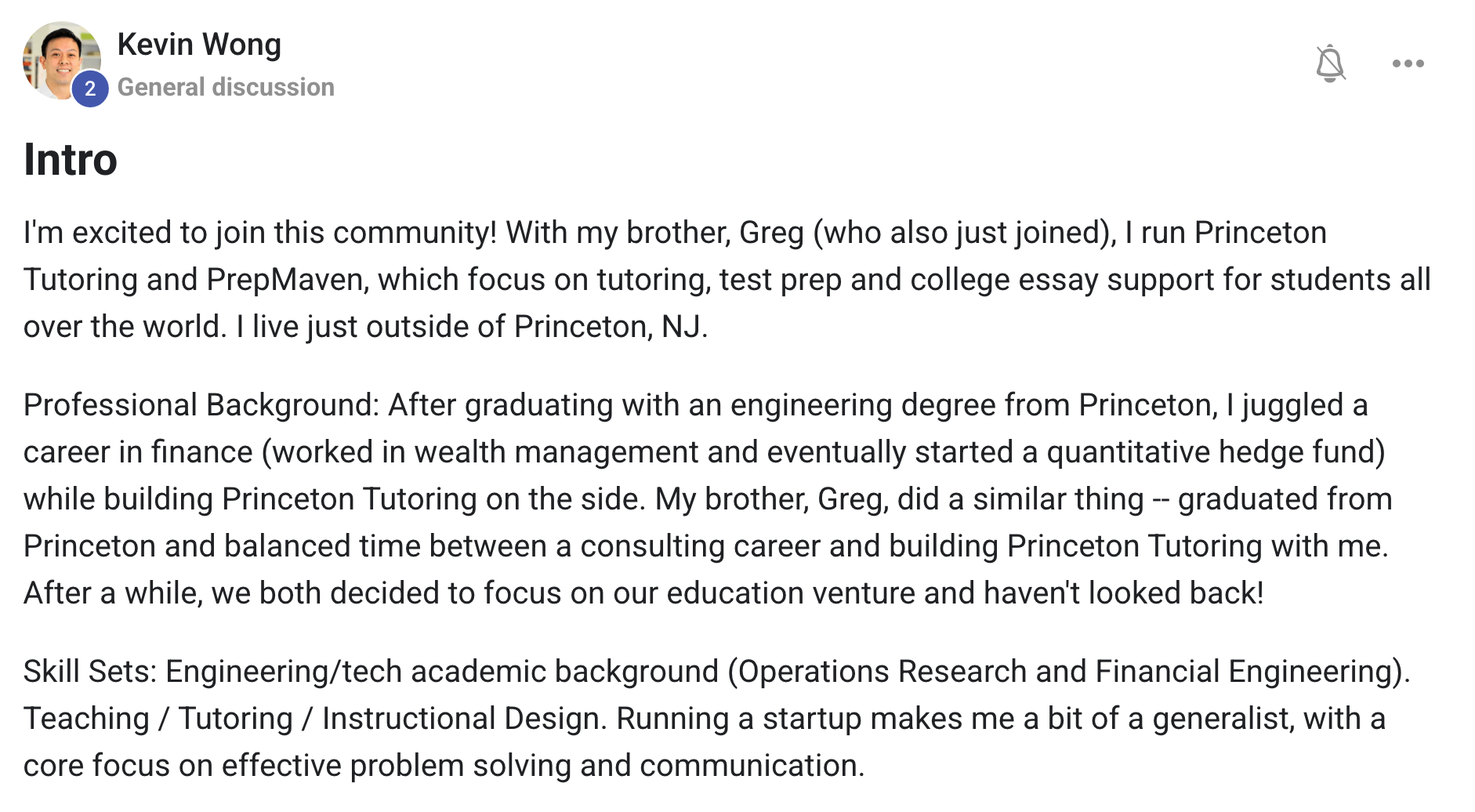Click the "Professional Background:" label
1475x812 pixels.
[201, 405]
